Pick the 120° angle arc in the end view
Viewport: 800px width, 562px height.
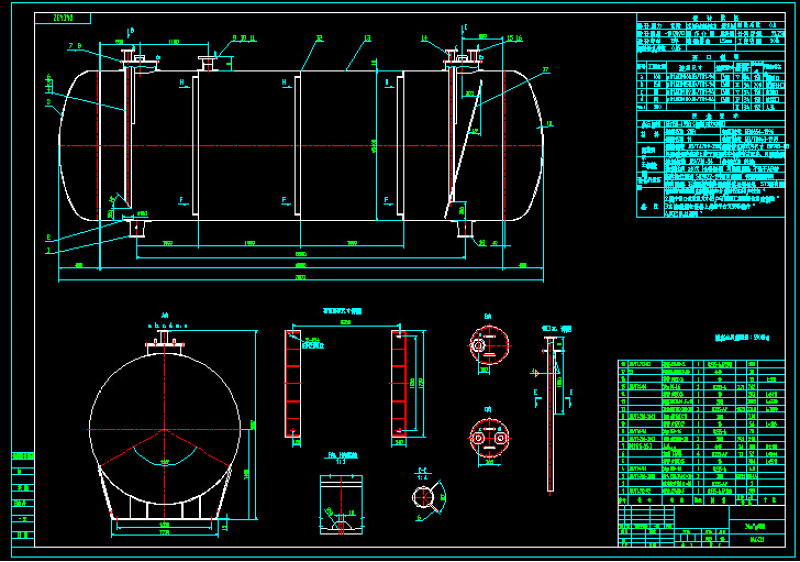point(165,456)
